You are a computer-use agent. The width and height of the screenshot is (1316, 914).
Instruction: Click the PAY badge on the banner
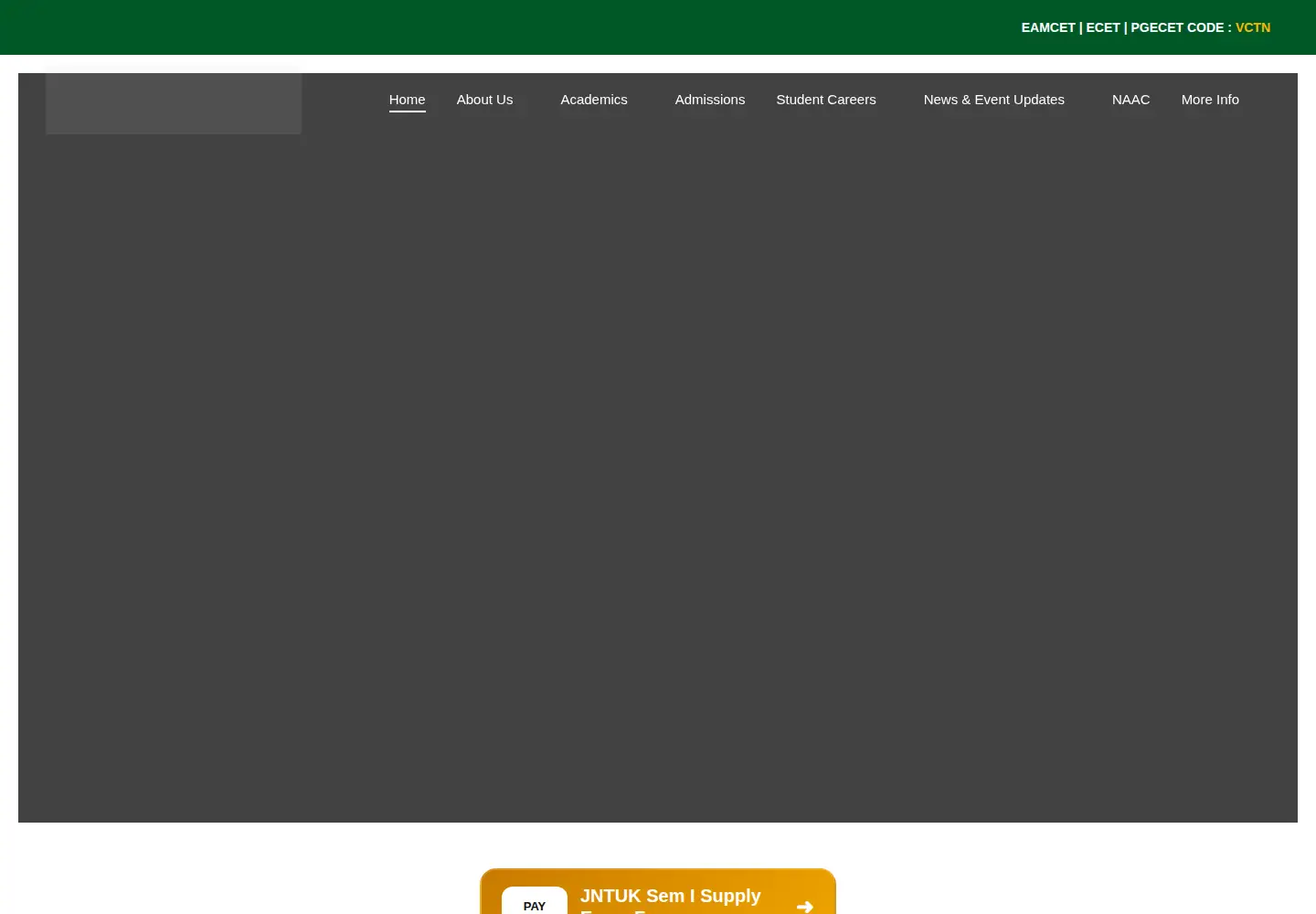[535, 902]
